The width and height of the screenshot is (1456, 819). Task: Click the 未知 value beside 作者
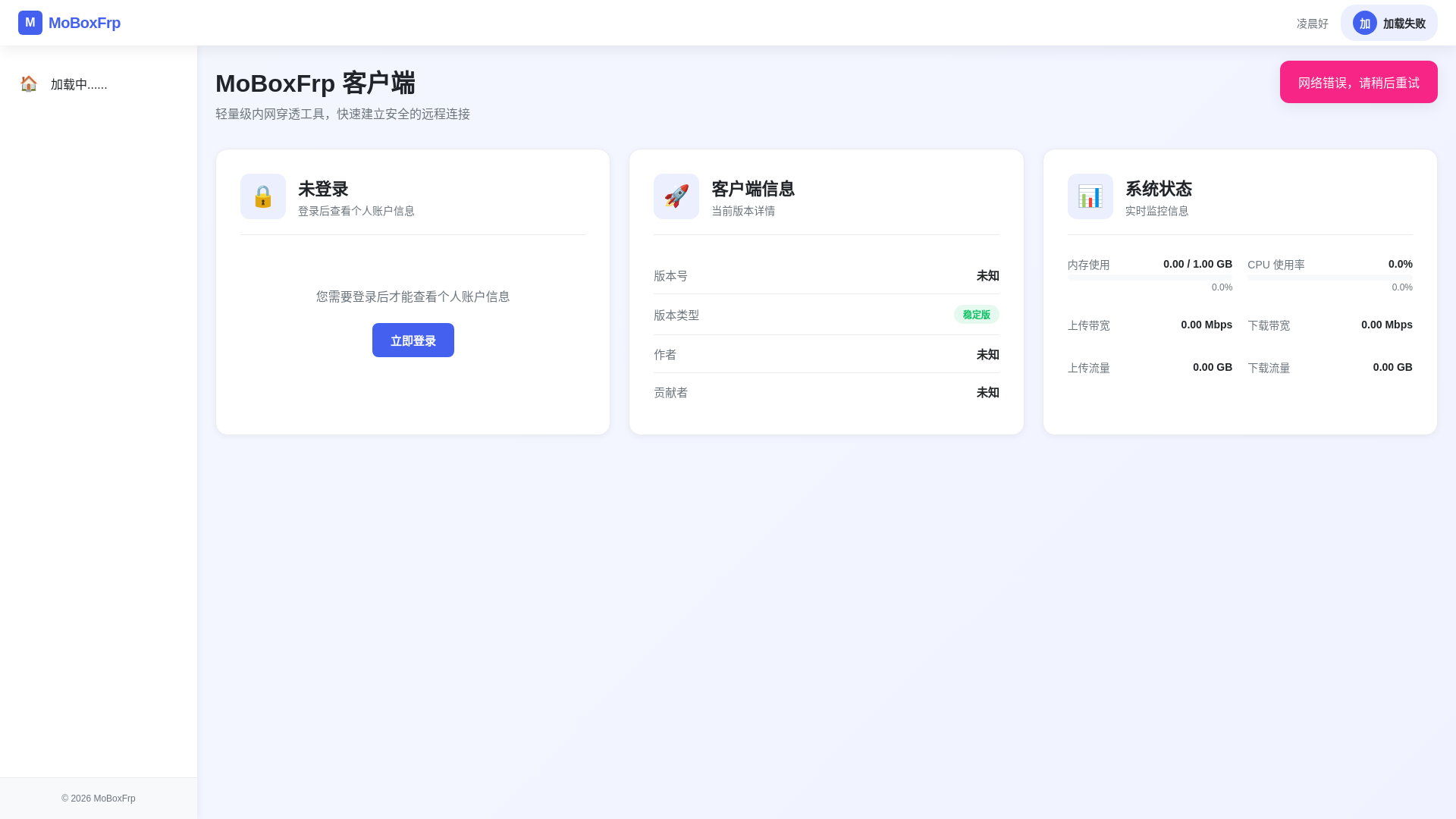pyautogui.click(x=988, y=355)
